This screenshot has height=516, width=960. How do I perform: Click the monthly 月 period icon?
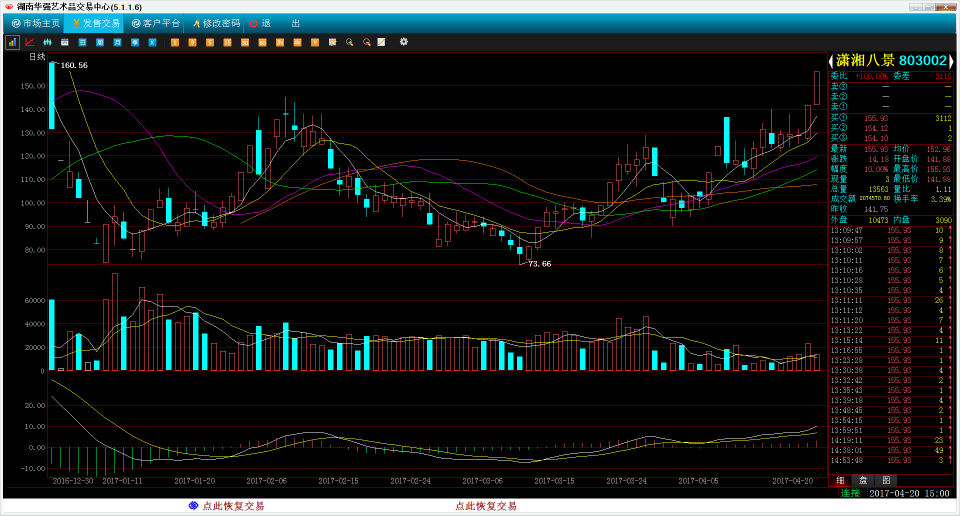[x=118, y=42]
